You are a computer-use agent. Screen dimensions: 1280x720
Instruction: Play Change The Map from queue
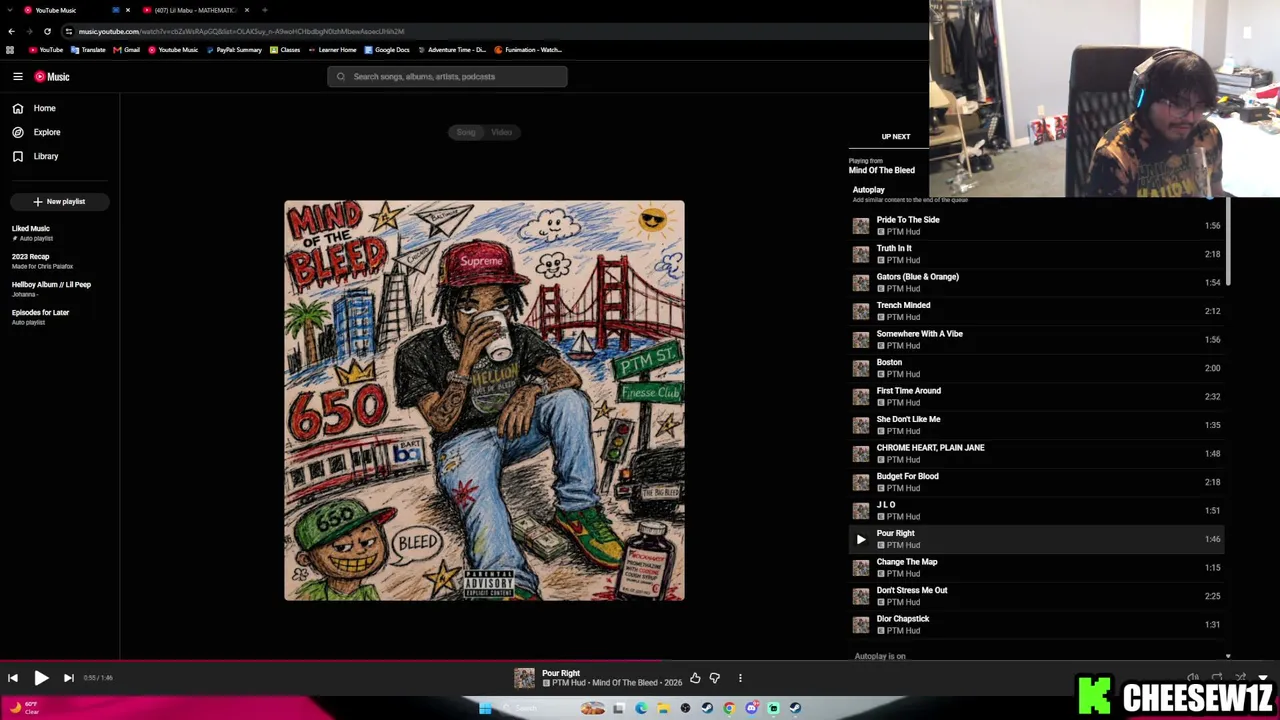pos(1037,567)
